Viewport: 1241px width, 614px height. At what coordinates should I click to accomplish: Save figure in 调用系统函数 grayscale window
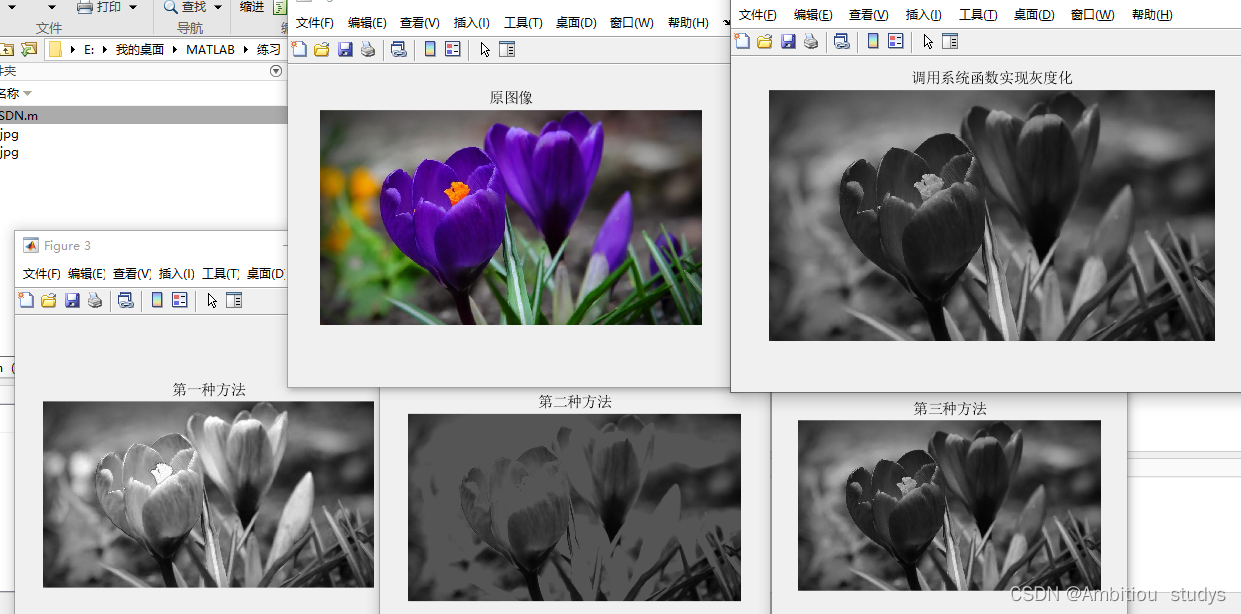(788, 41)
